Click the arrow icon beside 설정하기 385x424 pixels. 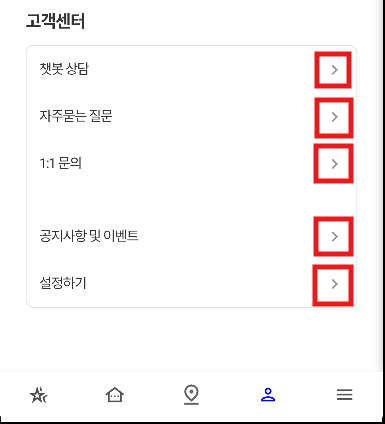(335, 284)
